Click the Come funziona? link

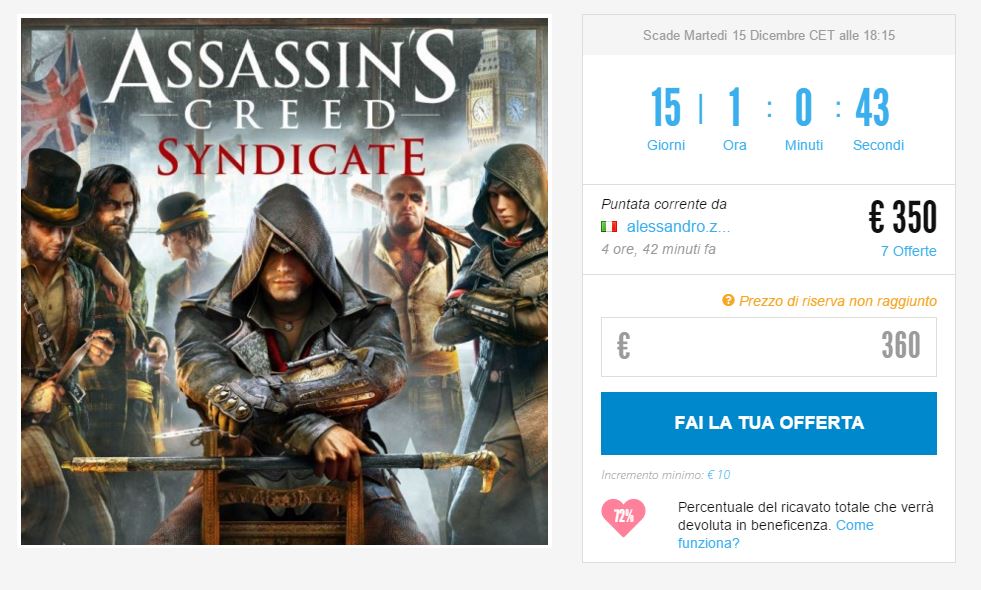click(775, 534)
